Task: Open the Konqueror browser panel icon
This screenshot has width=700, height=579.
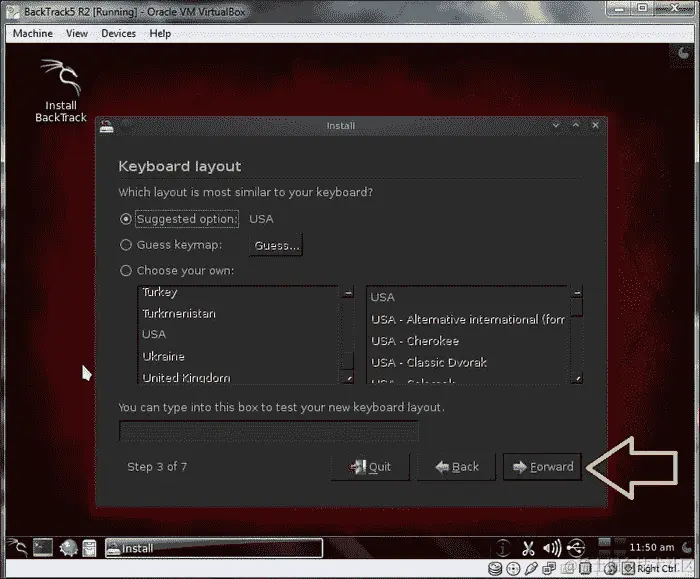Action: point(68,548)
